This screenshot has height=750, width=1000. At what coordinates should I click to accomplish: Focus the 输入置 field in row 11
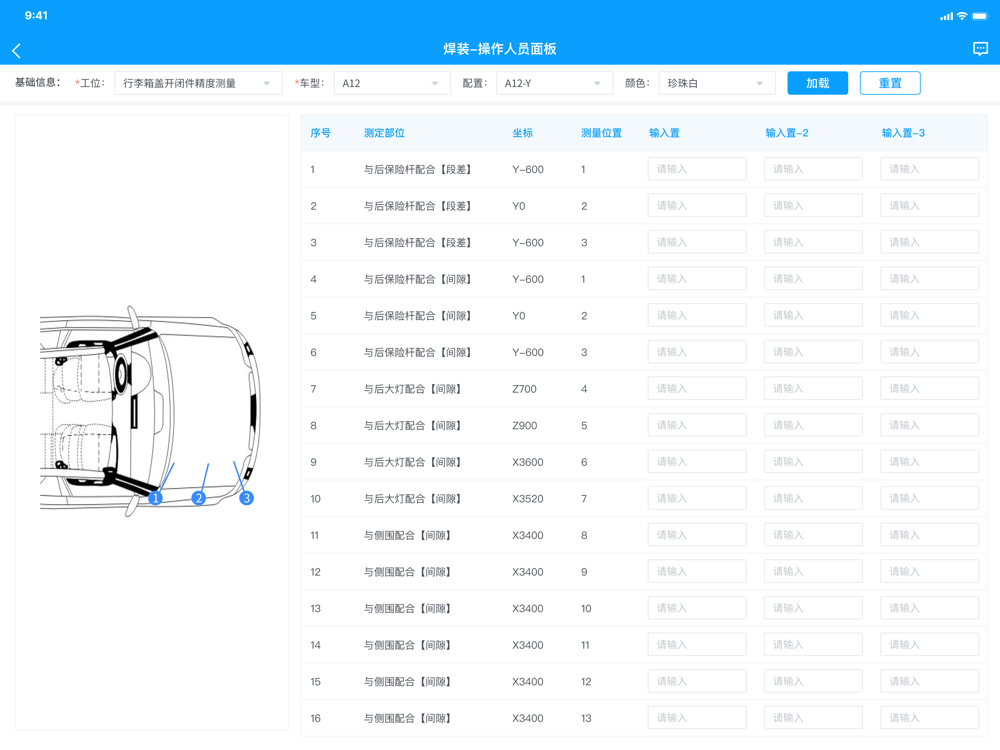pos(697,535)
